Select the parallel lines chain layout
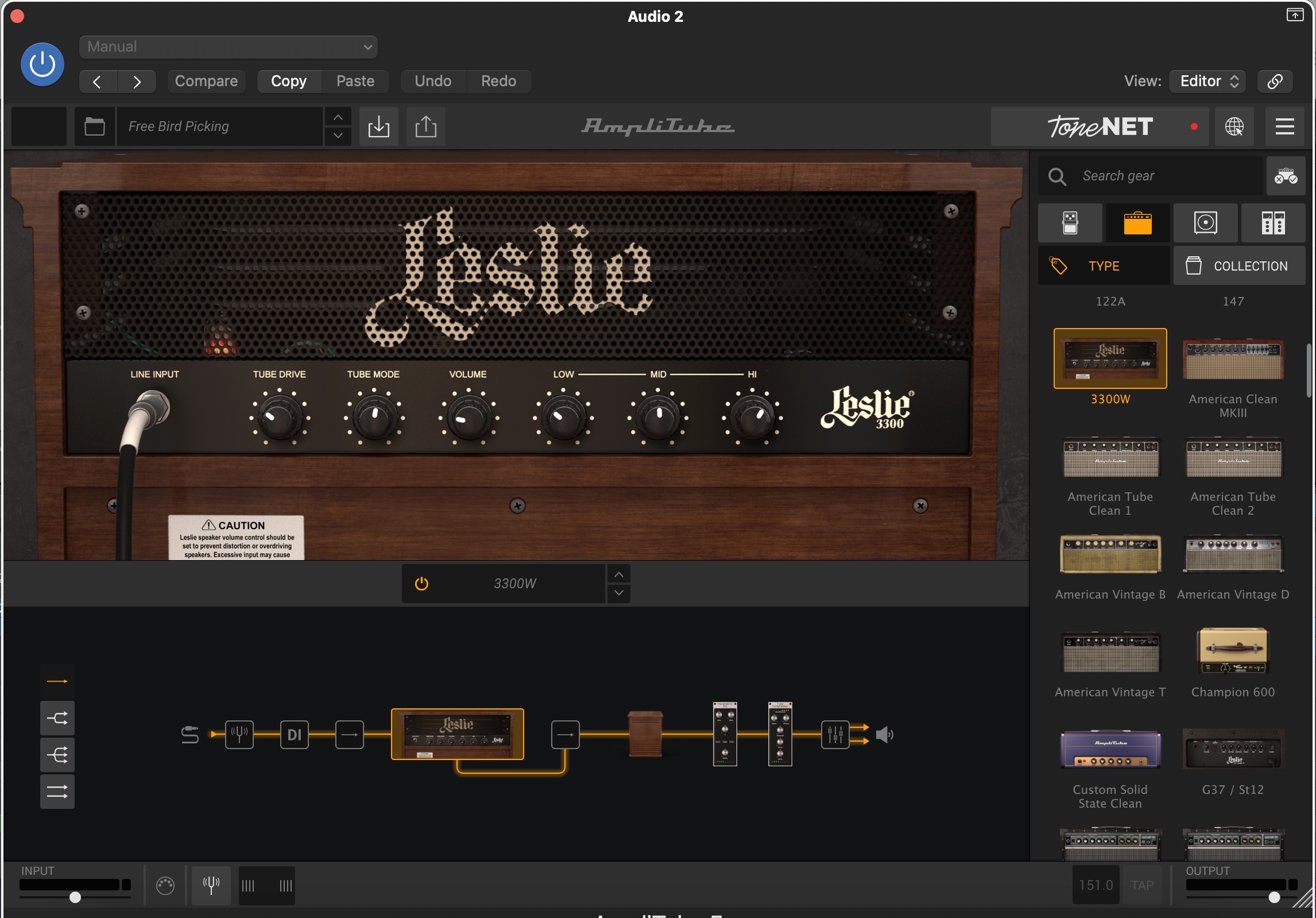The height and width of the screenshot is (918, 1316). coord(57,792)
